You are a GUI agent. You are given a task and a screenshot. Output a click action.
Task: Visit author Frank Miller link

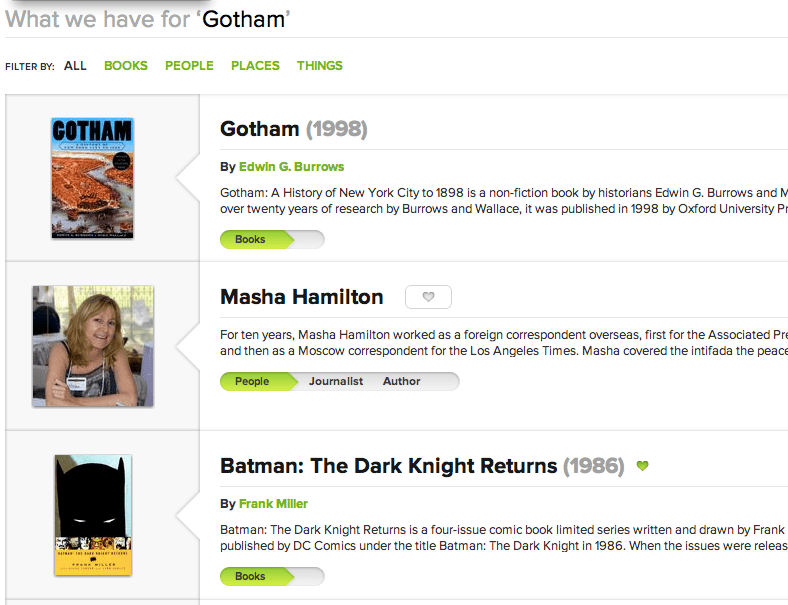(x=273, y=504)
